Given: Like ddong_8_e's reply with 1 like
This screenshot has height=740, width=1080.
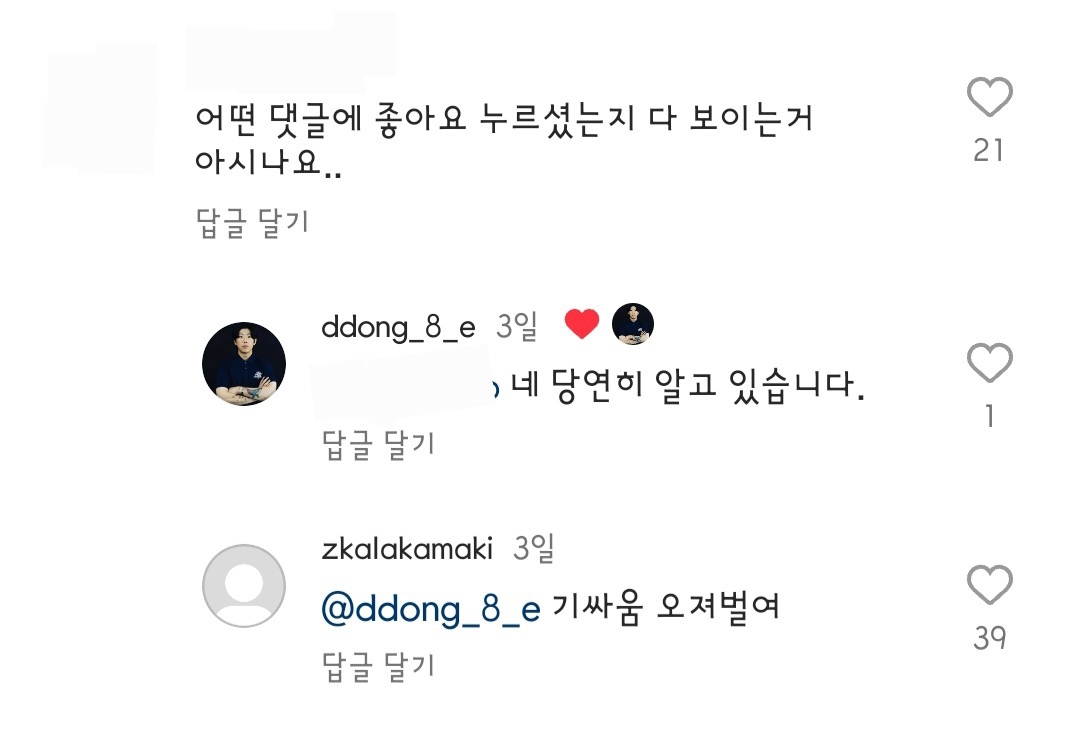Looking at the screenshot, I should [x=989, y=362].
